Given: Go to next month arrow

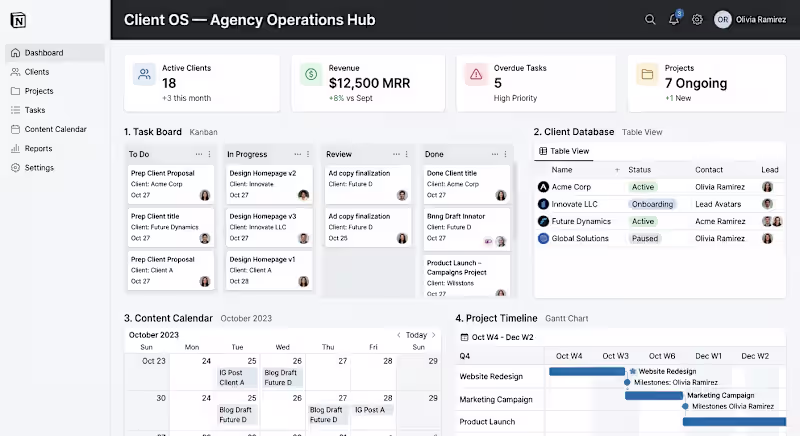Looking at the screenshot, I should 434,335.
